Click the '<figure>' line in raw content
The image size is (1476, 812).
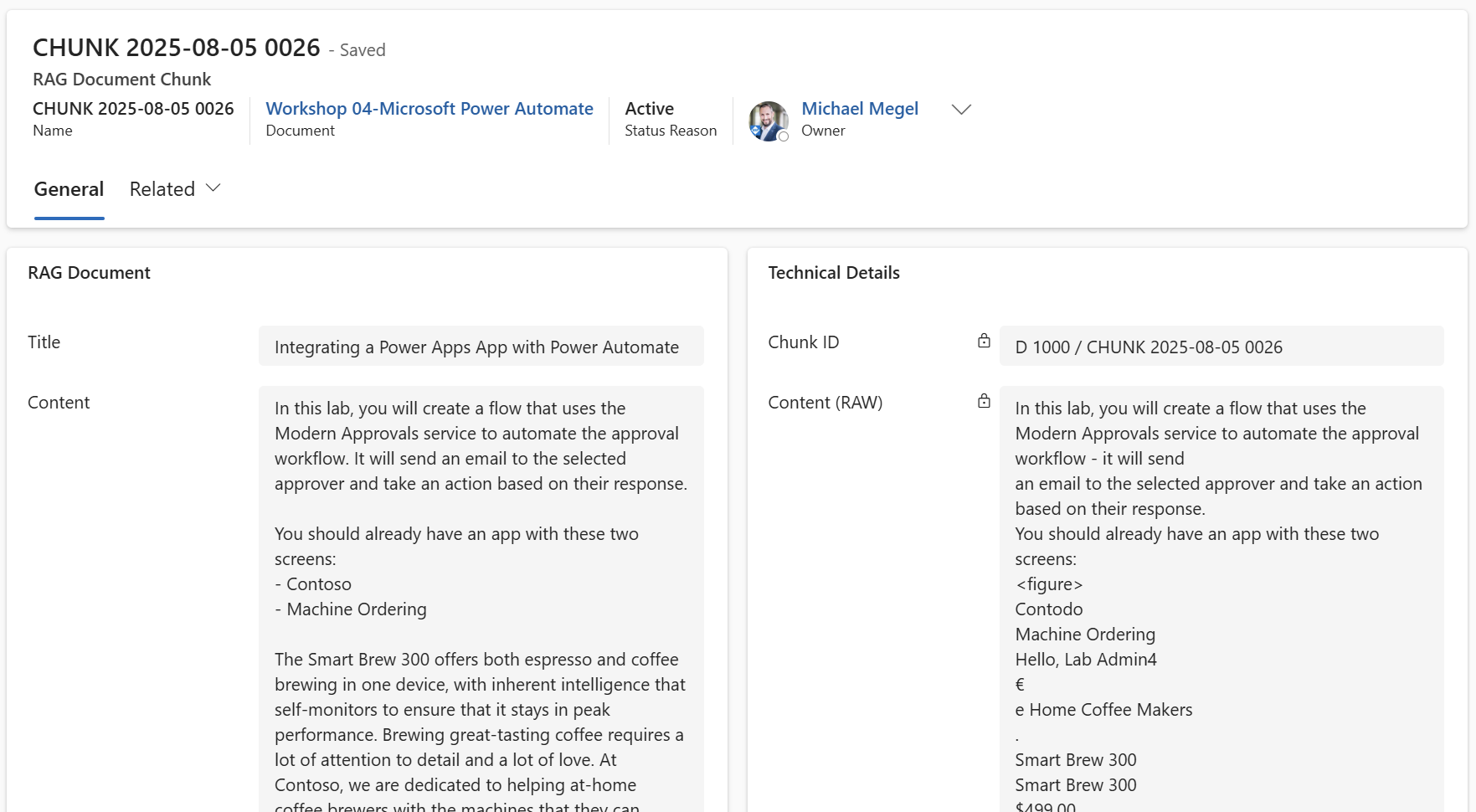(1049, 584)
